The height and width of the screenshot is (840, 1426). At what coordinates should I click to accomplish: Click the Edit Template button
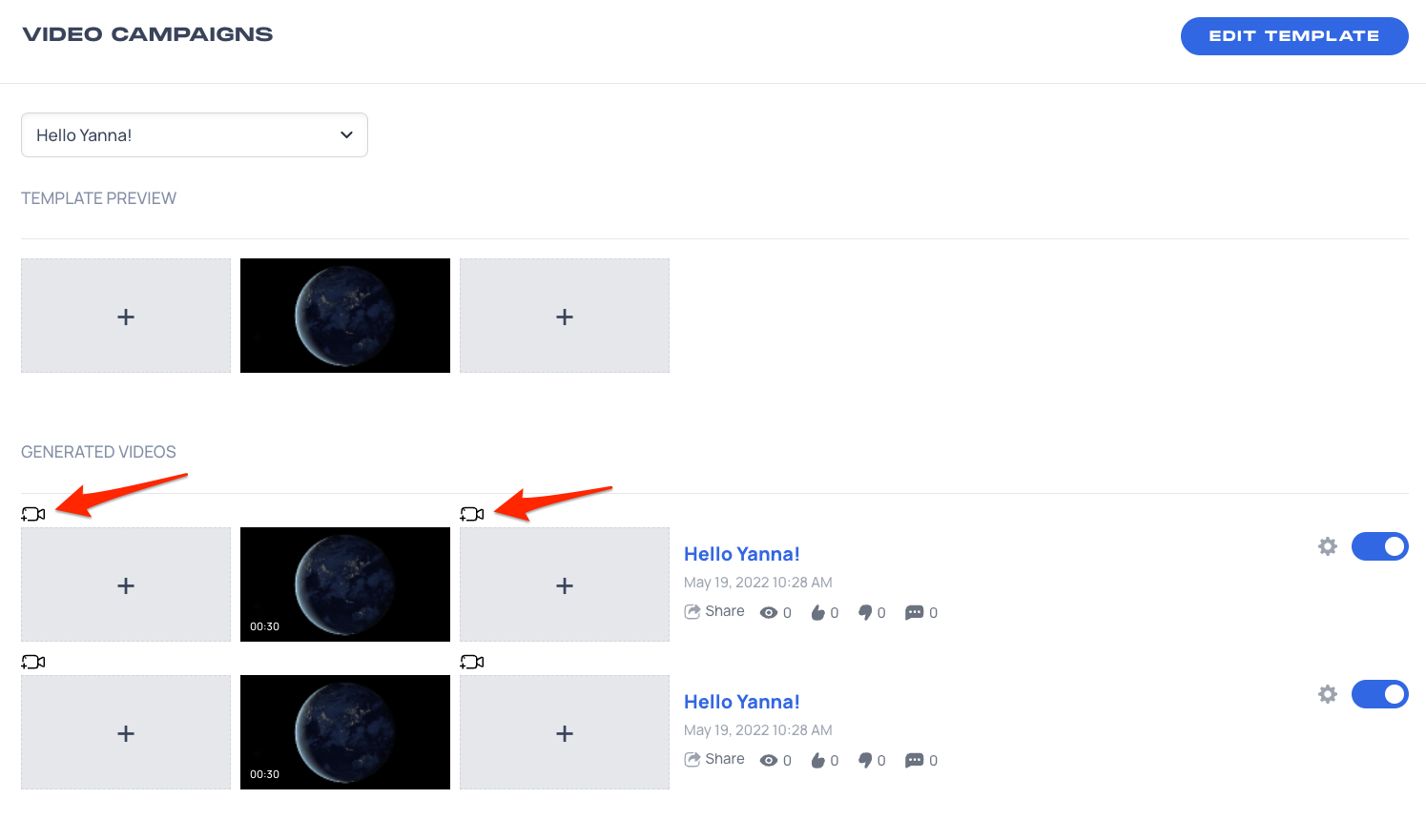[1294, 36]
